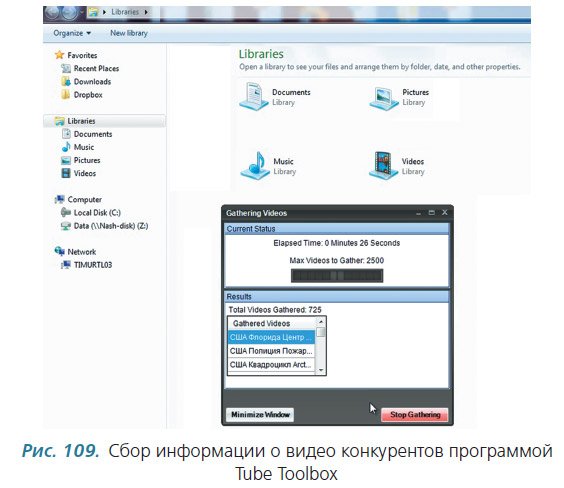
Task: Open the Videos library icon in main pane
Action: click(383, 165)
